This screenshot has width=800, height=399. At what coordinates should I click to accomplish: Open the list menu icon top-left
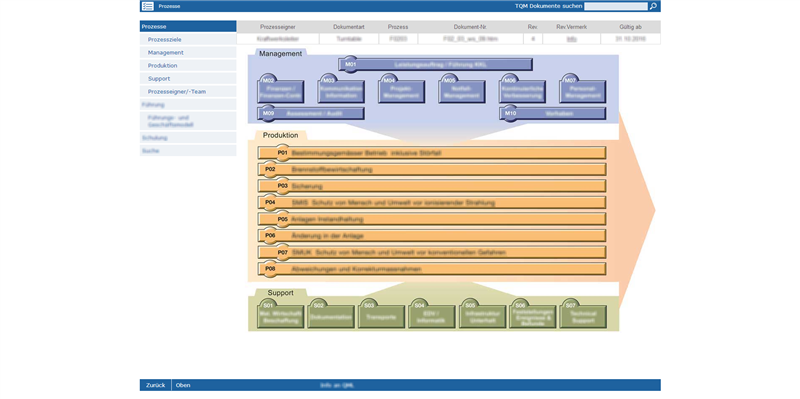click(147, 6)
